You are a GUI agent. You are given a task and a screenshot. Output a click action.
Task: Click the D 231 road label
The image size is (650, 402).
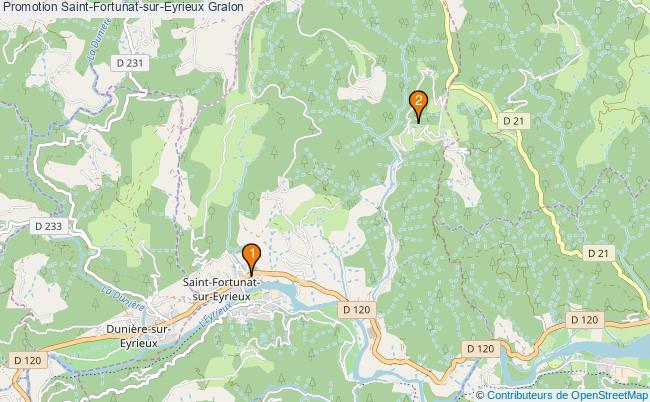pos(130,63)
